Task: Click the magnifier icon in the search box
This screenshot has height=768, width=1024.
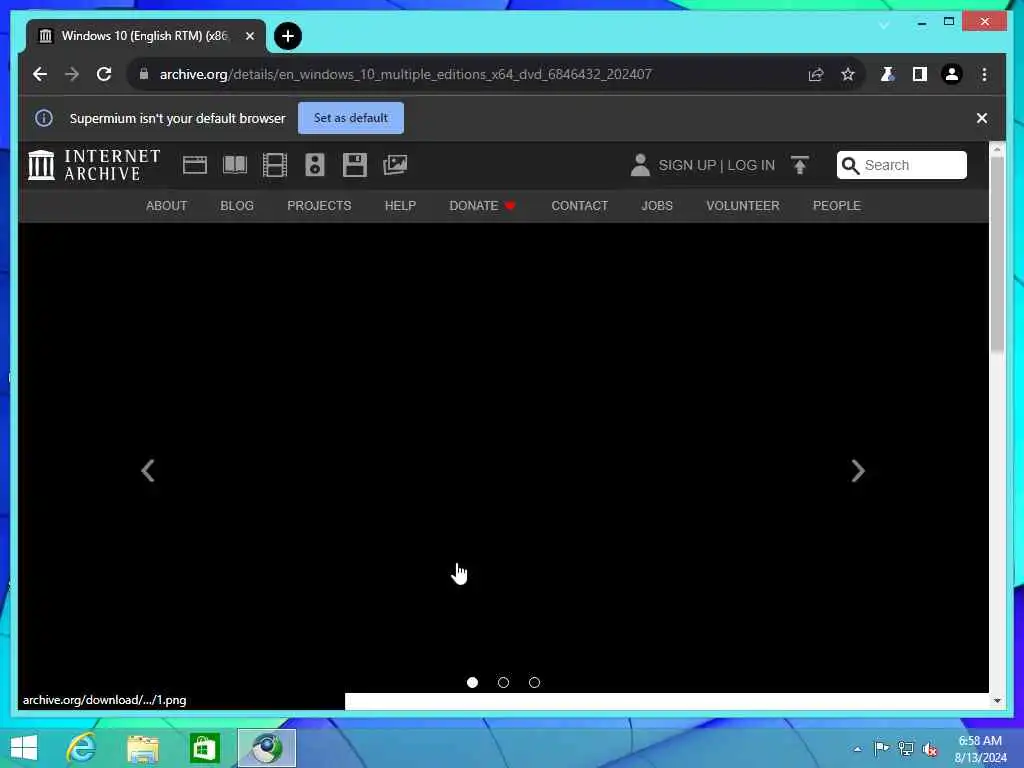Action: coord(850,165)
